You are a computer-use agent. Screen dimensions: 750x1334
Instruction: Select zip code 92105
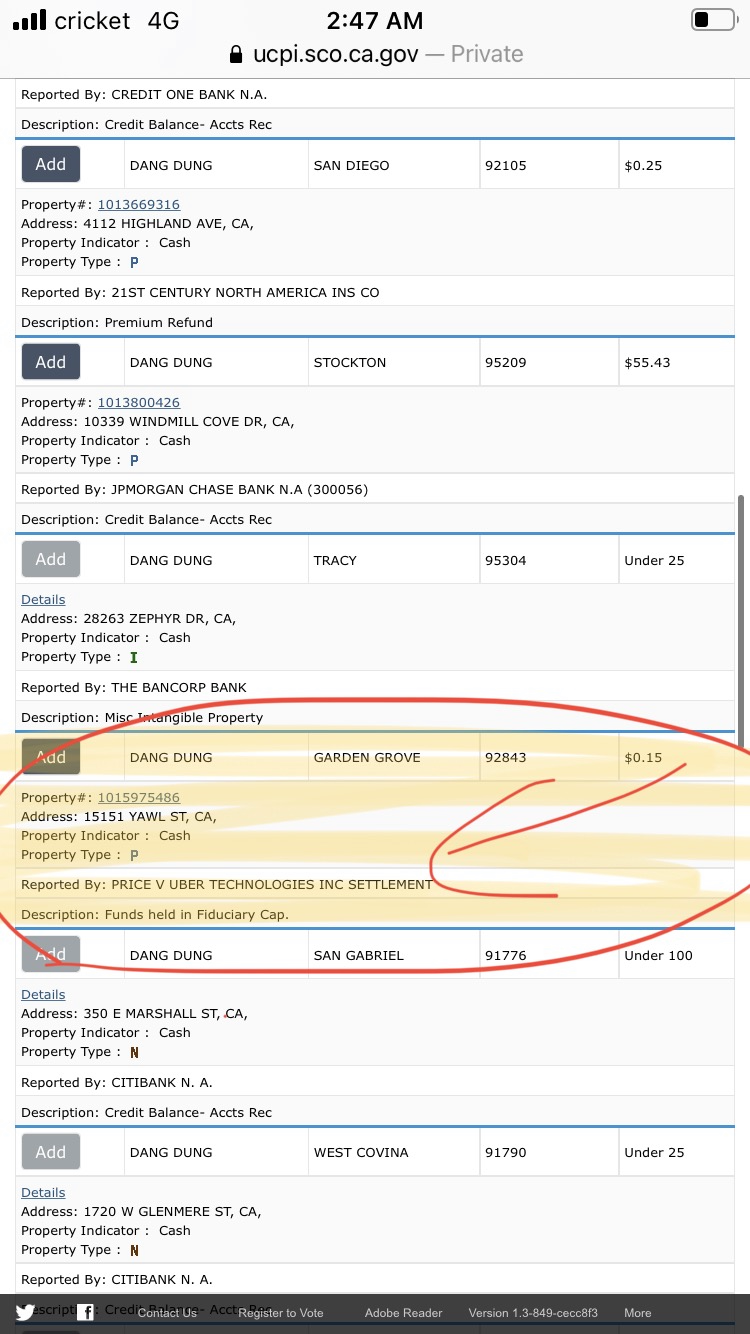coord(505,166)
